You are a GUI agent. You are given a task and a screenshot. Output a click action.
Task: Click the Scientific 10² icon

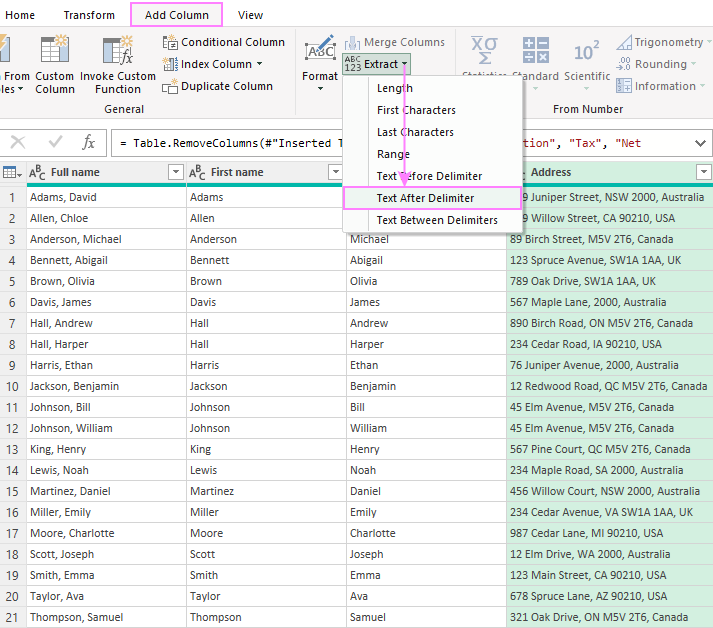pos(587,51)
